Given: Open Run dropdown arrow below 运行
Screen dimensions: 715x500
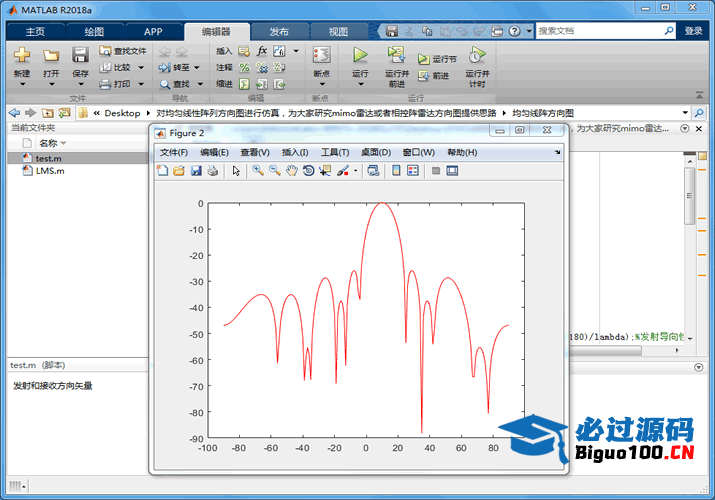Looking at the screenshot, I should (x=360, y=84).
